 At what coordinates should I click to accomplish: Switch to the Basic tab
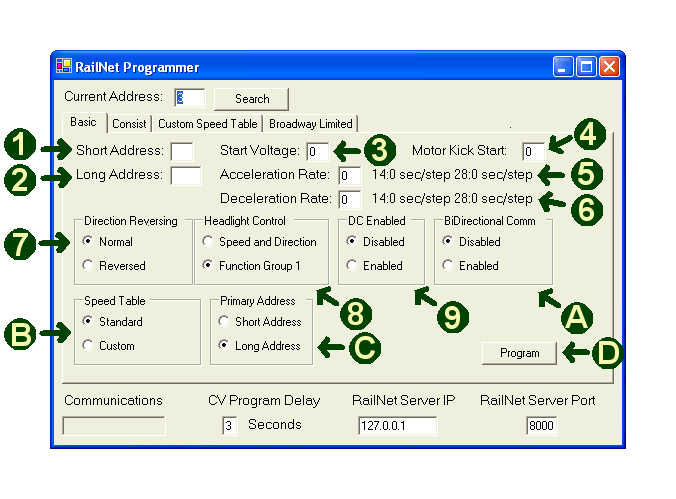[83, 122]
